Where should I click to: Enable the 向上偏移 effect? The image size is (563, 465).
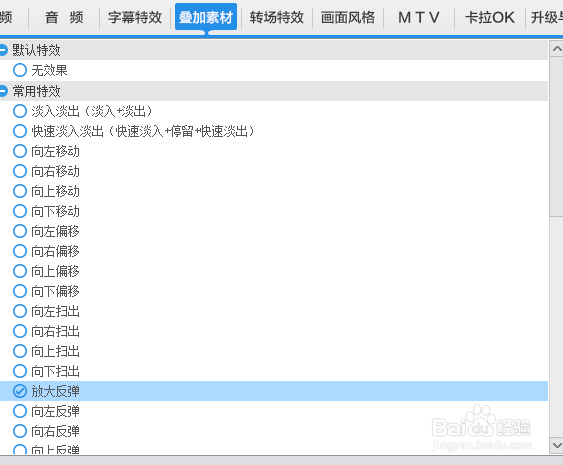[x=20, y=271]
